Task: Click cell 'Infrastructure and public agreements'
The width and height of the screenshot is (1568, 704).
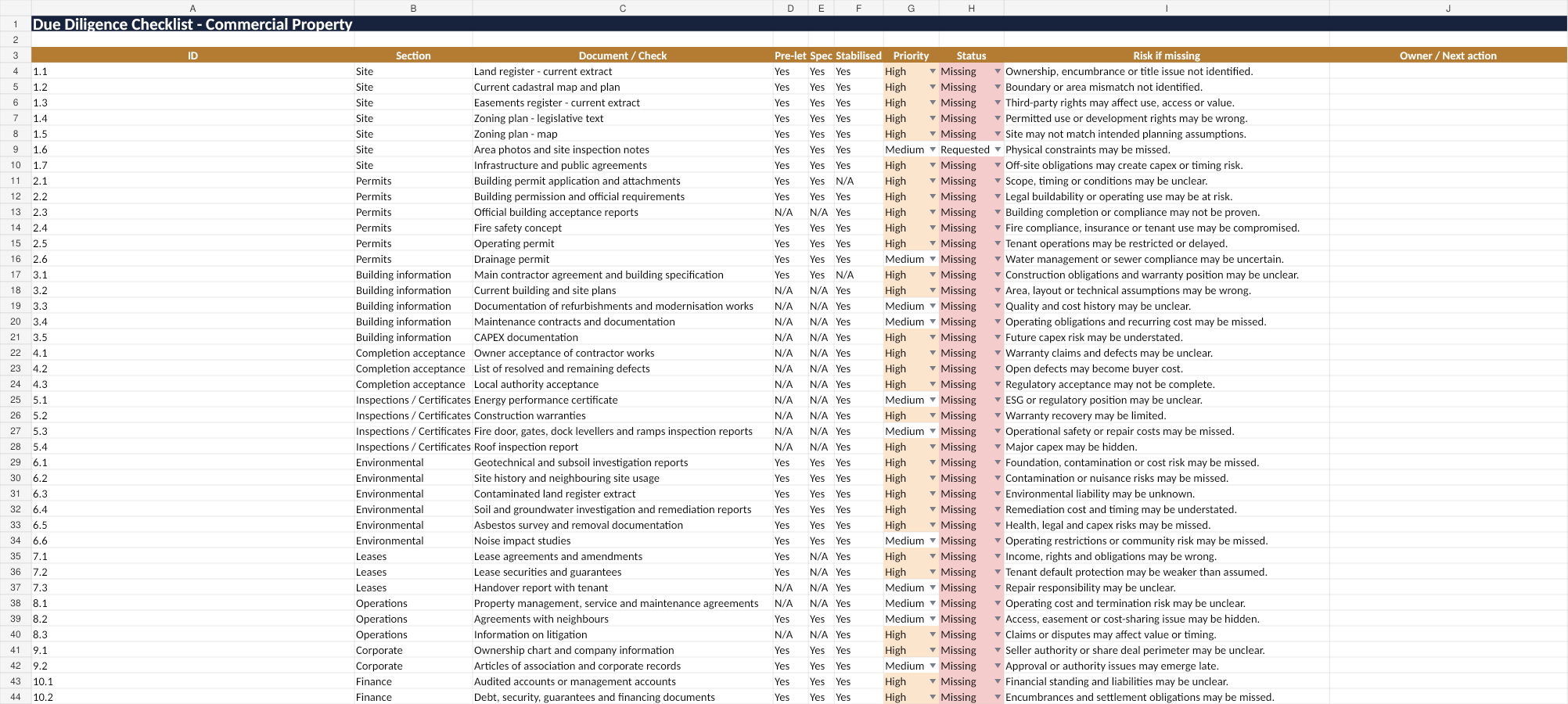Action: point(623,165)
